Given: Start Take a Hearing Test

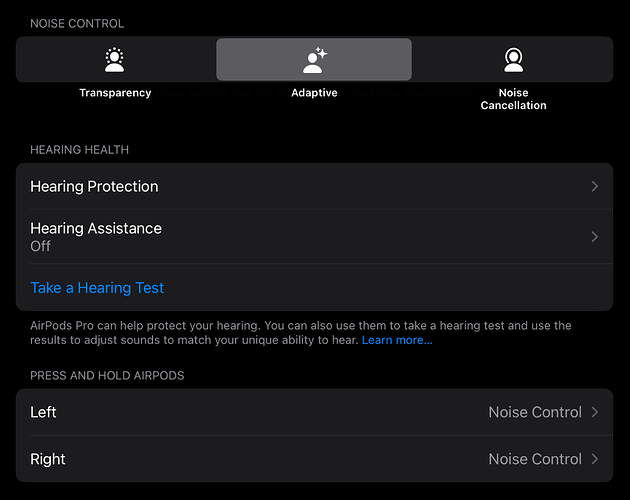Looking at the screenshot, I should [x=97, y=288].
